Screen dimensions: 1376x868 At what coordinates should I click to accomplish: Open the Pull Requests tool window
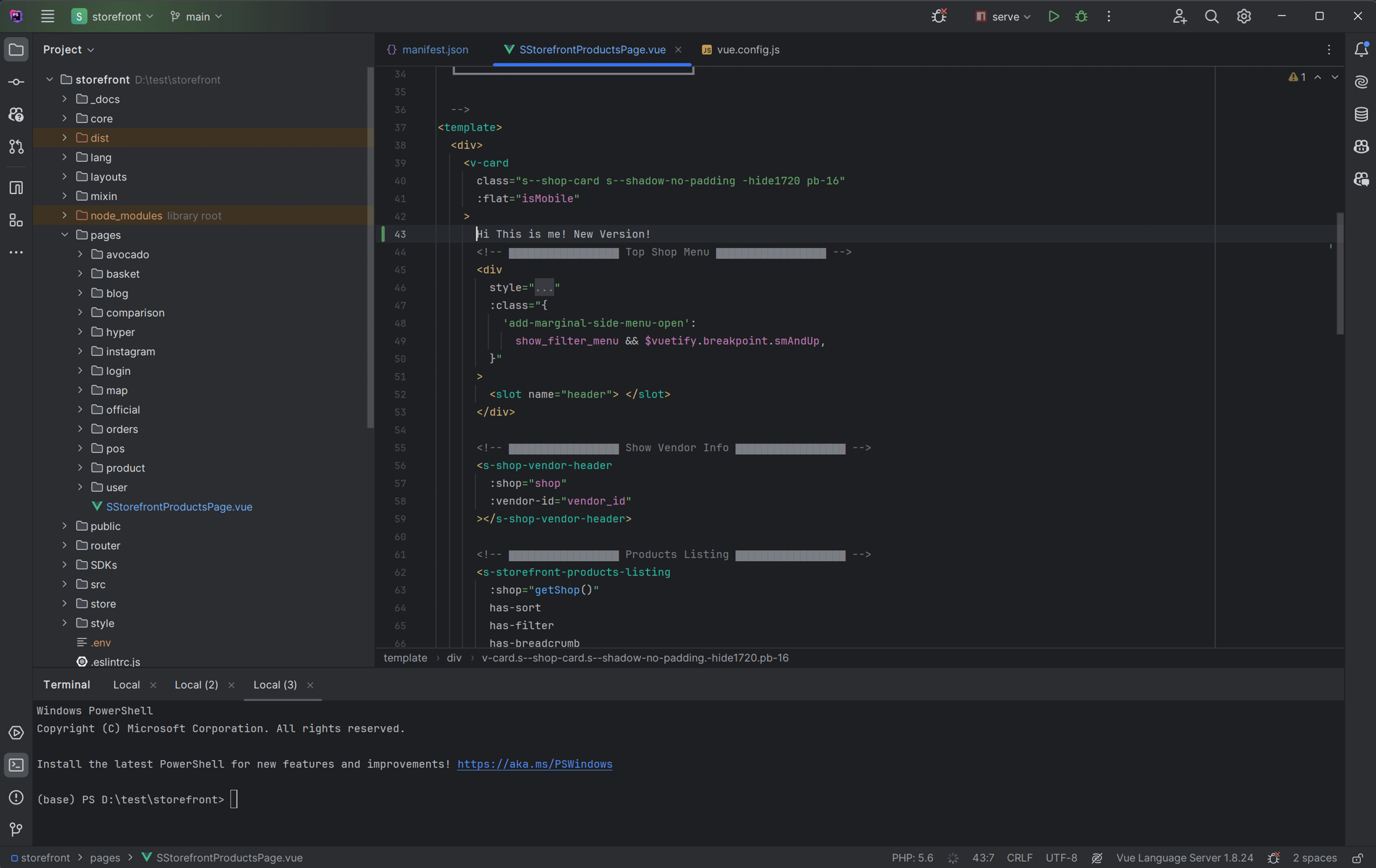(x=16, y=147)
